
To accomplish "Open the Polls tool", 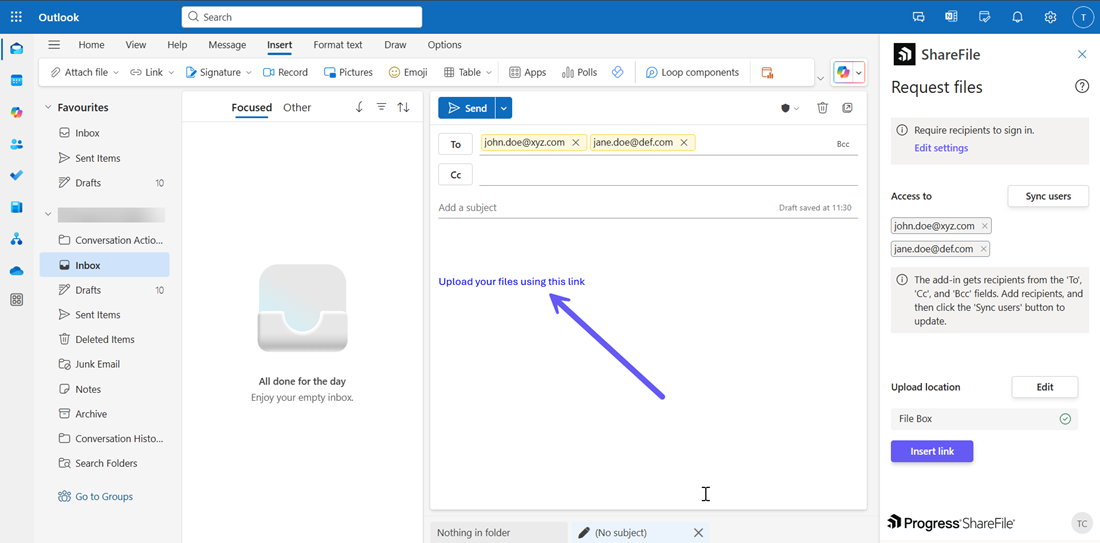I will (579, 72).
